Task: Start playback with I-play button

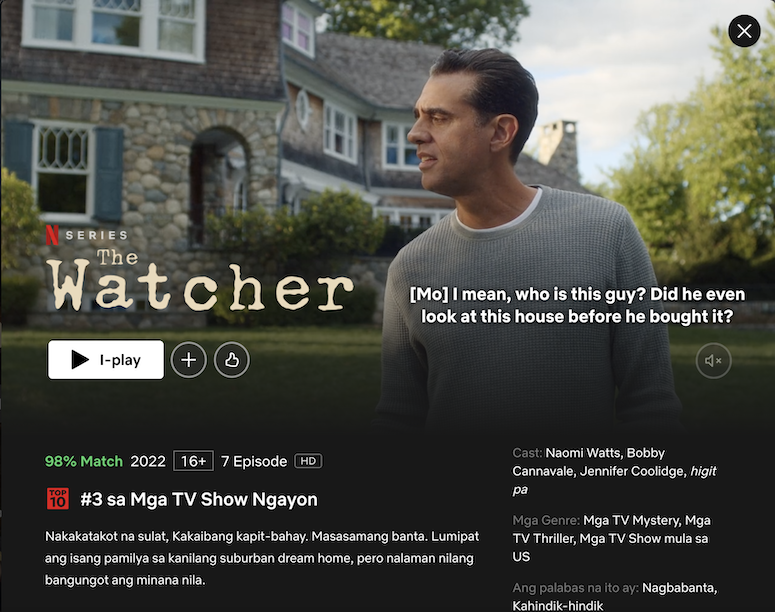Action: click(106, 359)
